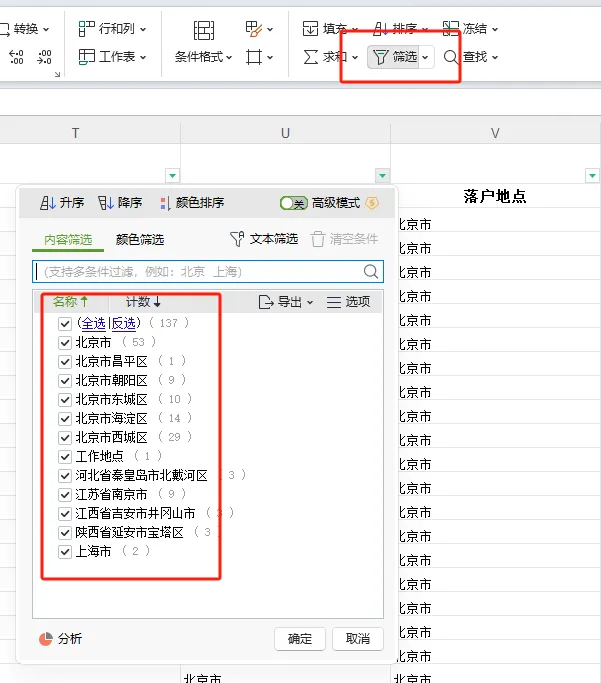
Task: Sort descending with 降序 in filter panel
Action: coord(120,203)
